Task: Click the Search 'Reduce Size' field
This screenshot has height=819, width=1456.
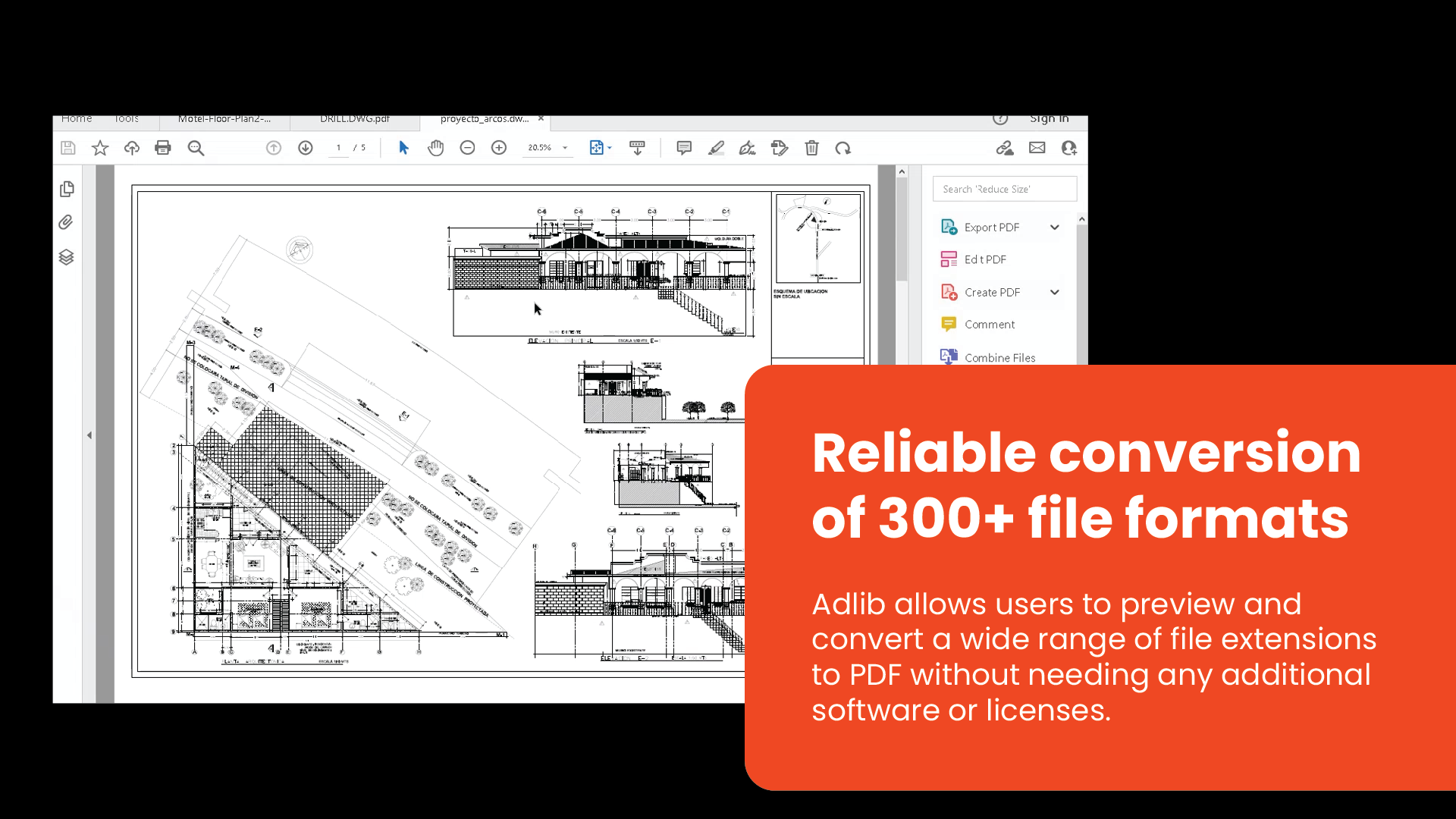Action: pos(1004,189)
